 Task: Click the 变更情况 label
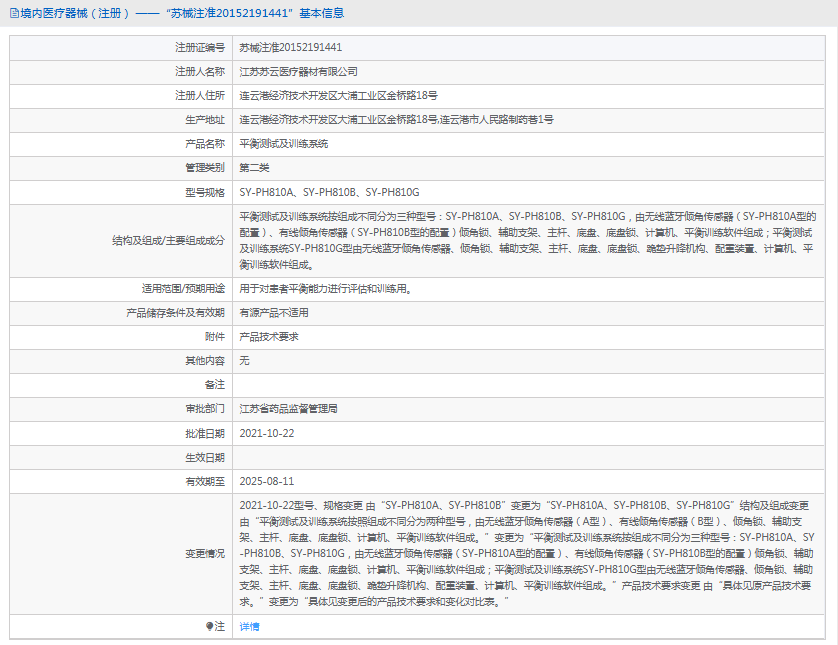(205, 554)
